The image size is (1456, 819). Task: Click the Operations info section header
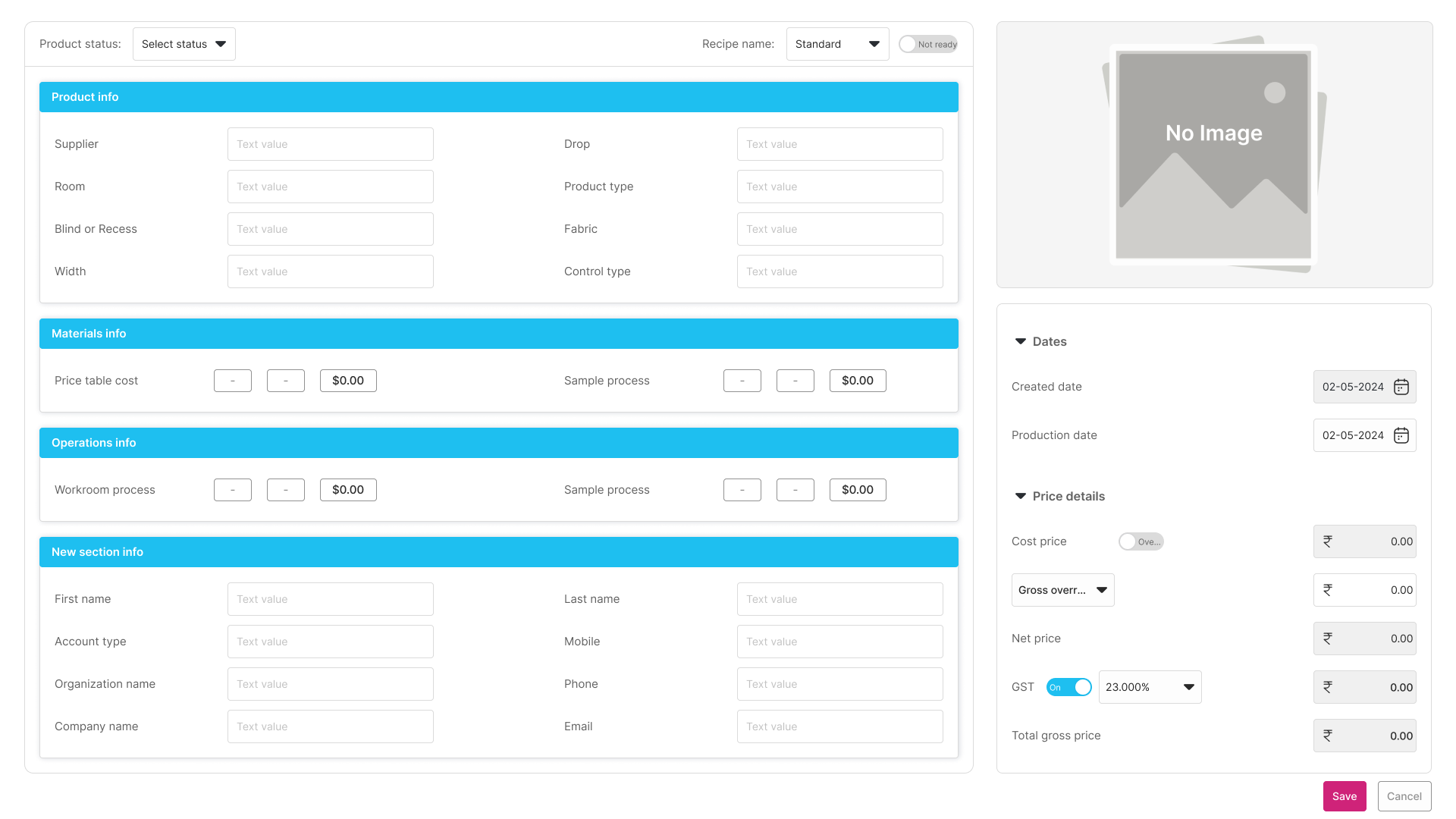pyautogui.click(x=498, y=443)
